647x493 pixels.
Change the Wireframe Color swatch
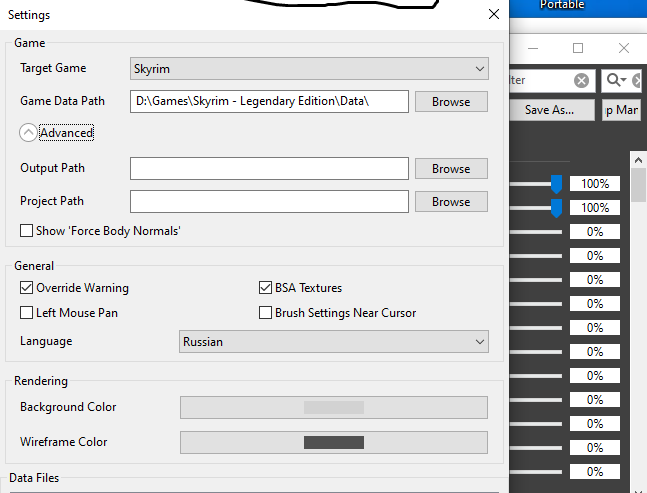point(333,442)
